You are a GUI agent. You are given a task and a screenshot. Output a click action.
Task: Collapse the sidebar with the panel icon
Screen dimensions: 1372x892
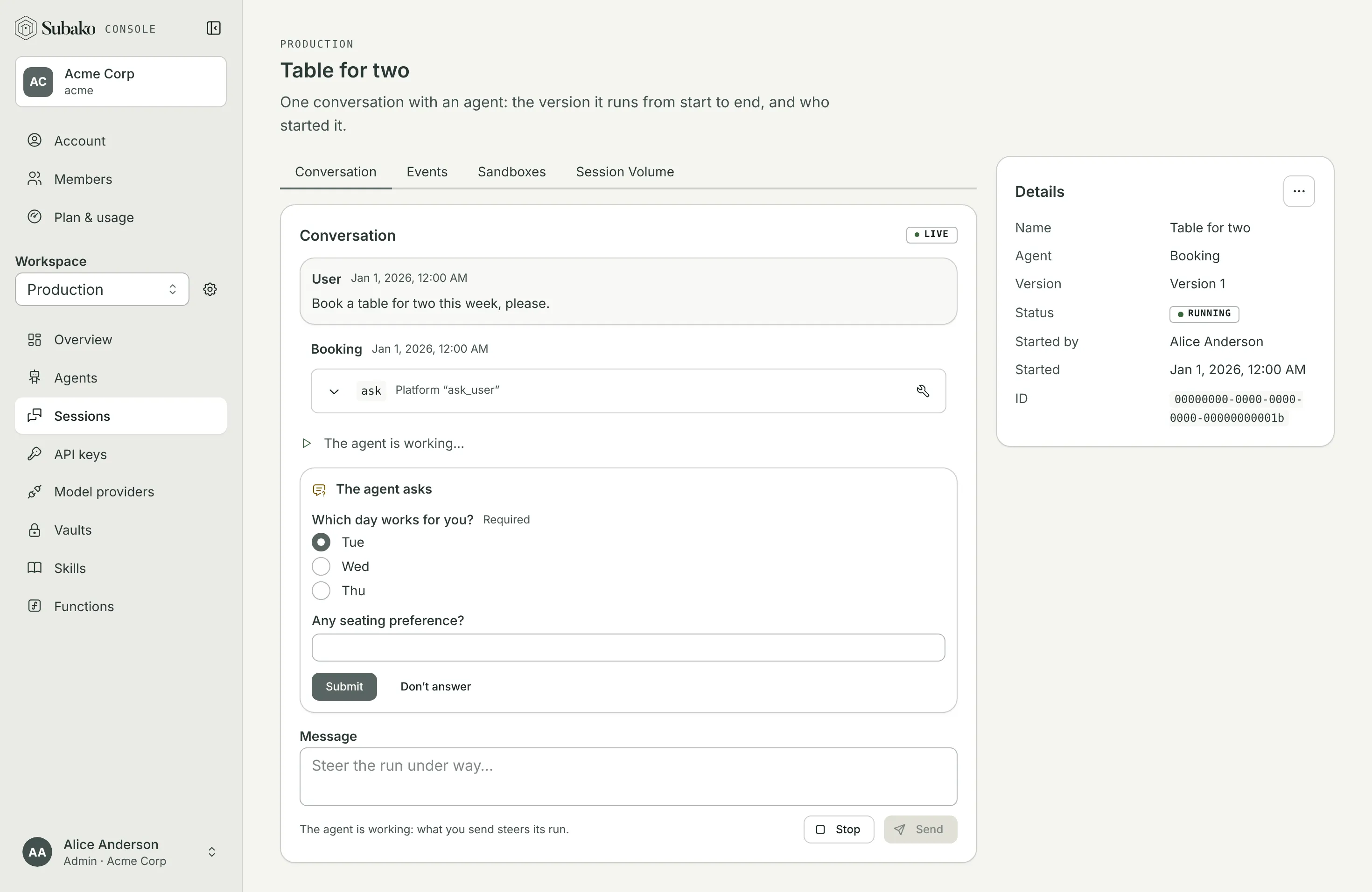(x=213, y=28)
